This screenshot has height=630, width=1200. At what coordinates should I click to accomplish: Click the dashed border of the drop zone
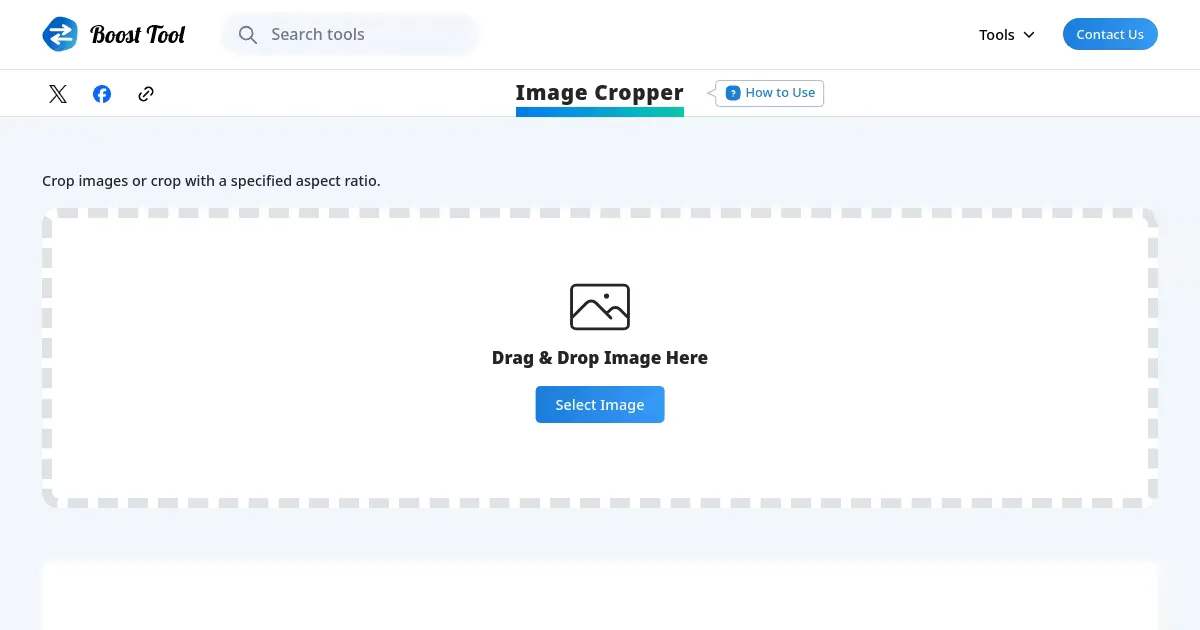(600, 213)
